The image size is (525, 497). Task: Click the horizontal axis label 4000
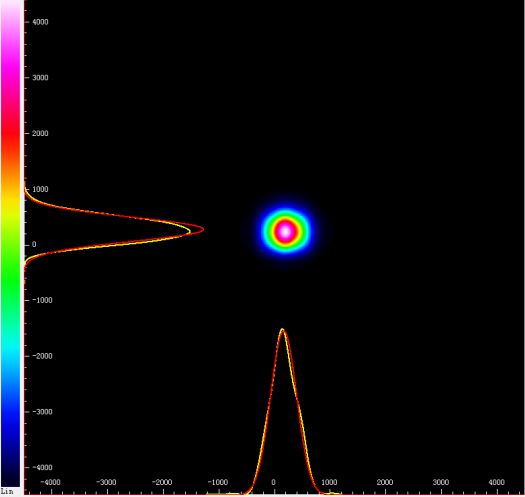pyautogui.click(x=496, y=482)
